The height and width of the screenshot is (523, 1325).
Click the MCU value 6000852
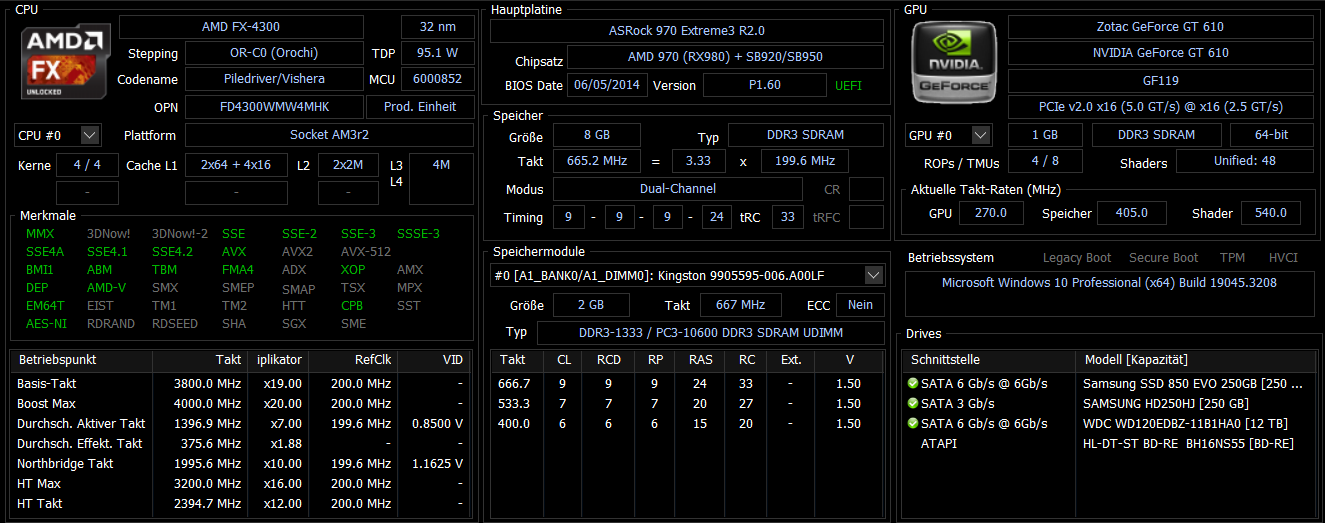pyautogui.click(x=438, y=79)
